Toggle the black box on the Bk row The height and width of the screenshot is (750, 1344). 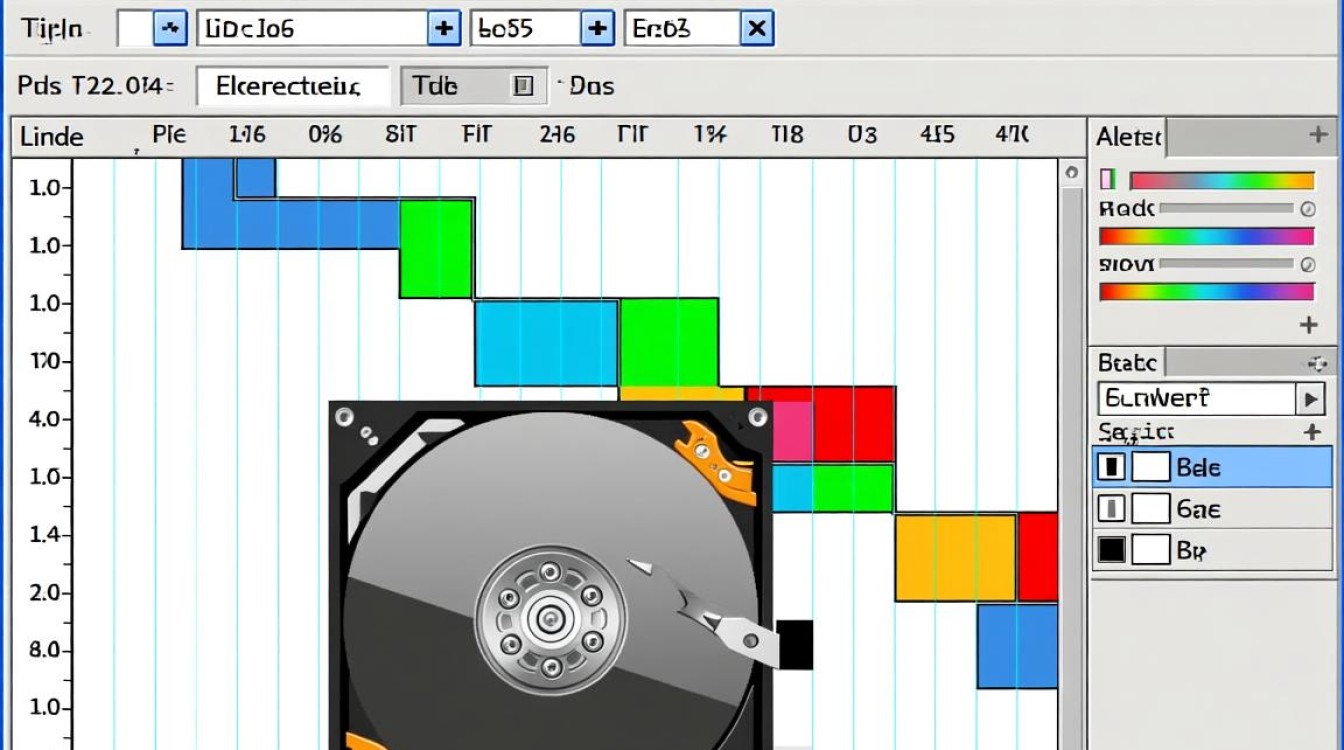(x=1111, y=549)
